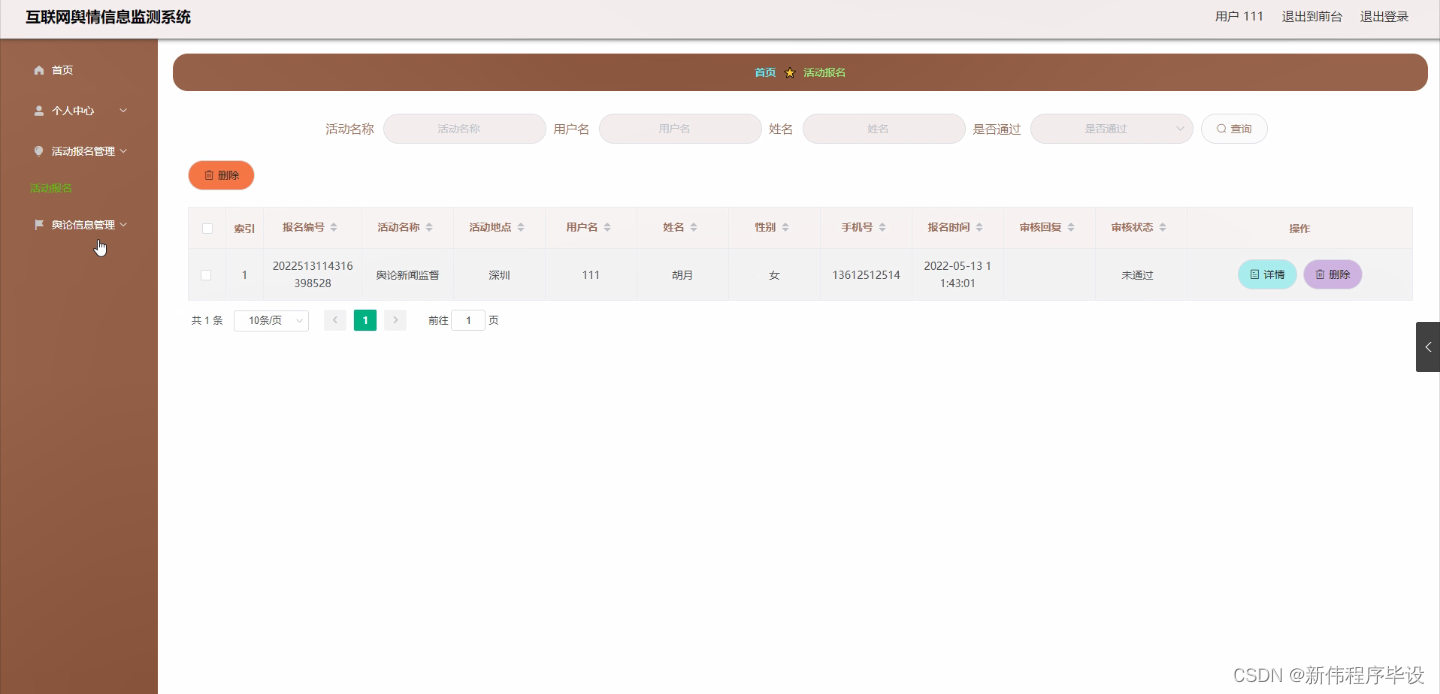Screen dimensions: 1440x694
Task: Focus the 活动名称 search field
Action: 465,129
